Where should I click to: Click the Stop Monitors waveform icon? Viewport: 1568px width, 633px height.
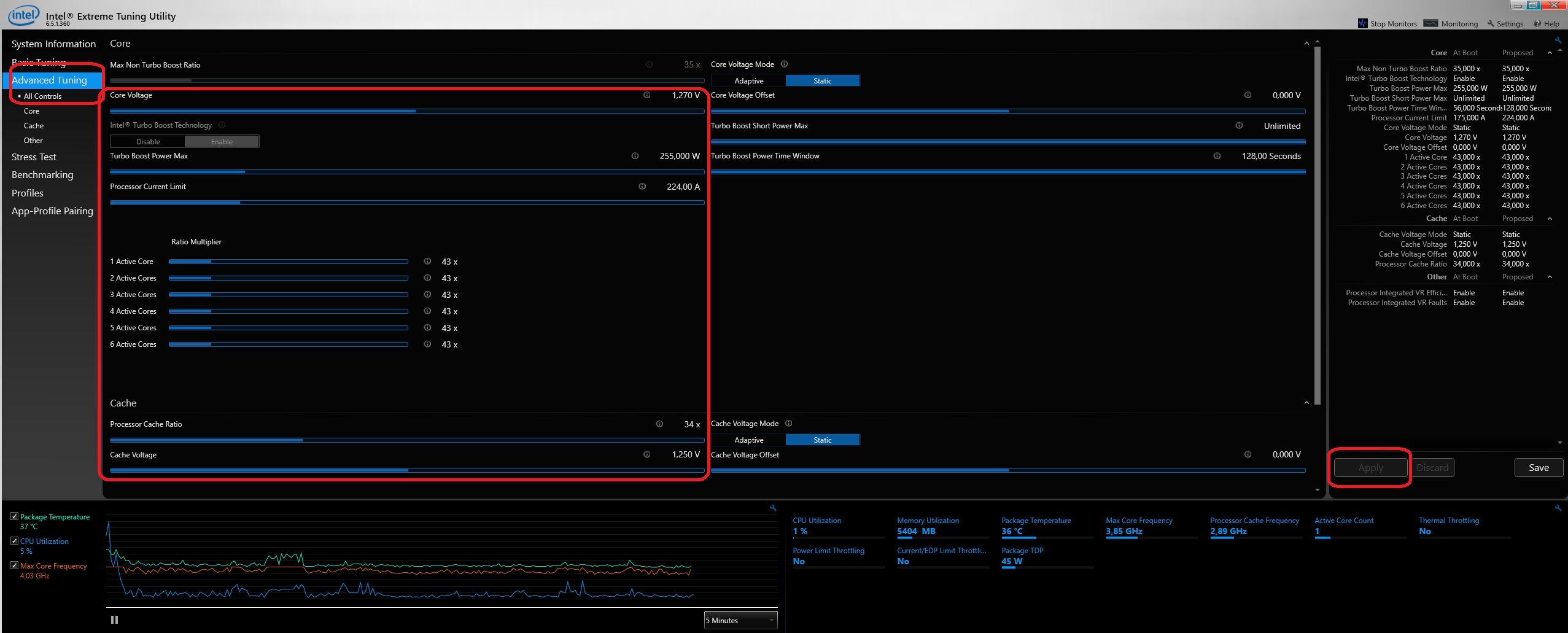point(1362,23)
